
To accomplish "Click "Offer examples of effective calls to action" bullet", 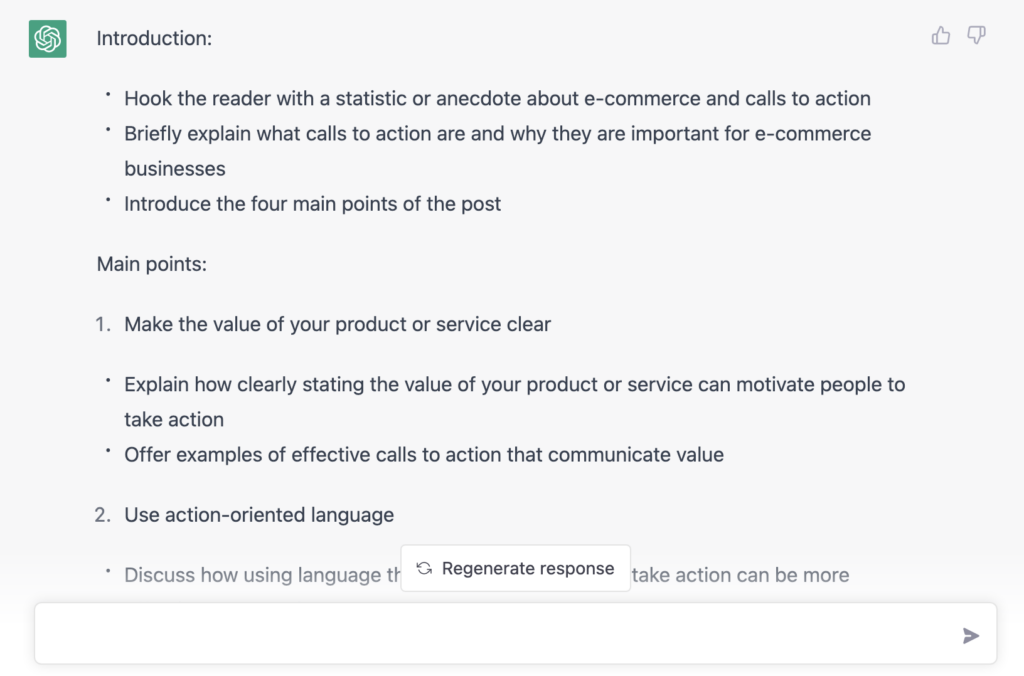I will pyautogui.click(x=424, y=455).
